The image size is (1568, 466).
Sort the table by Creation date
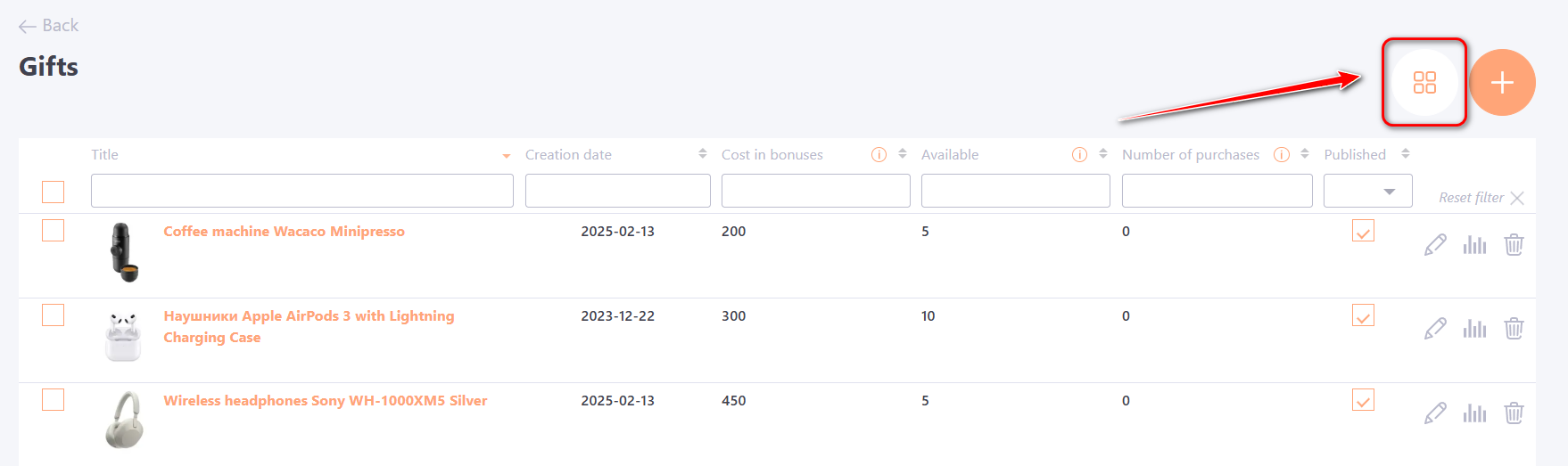click(703, 154)
